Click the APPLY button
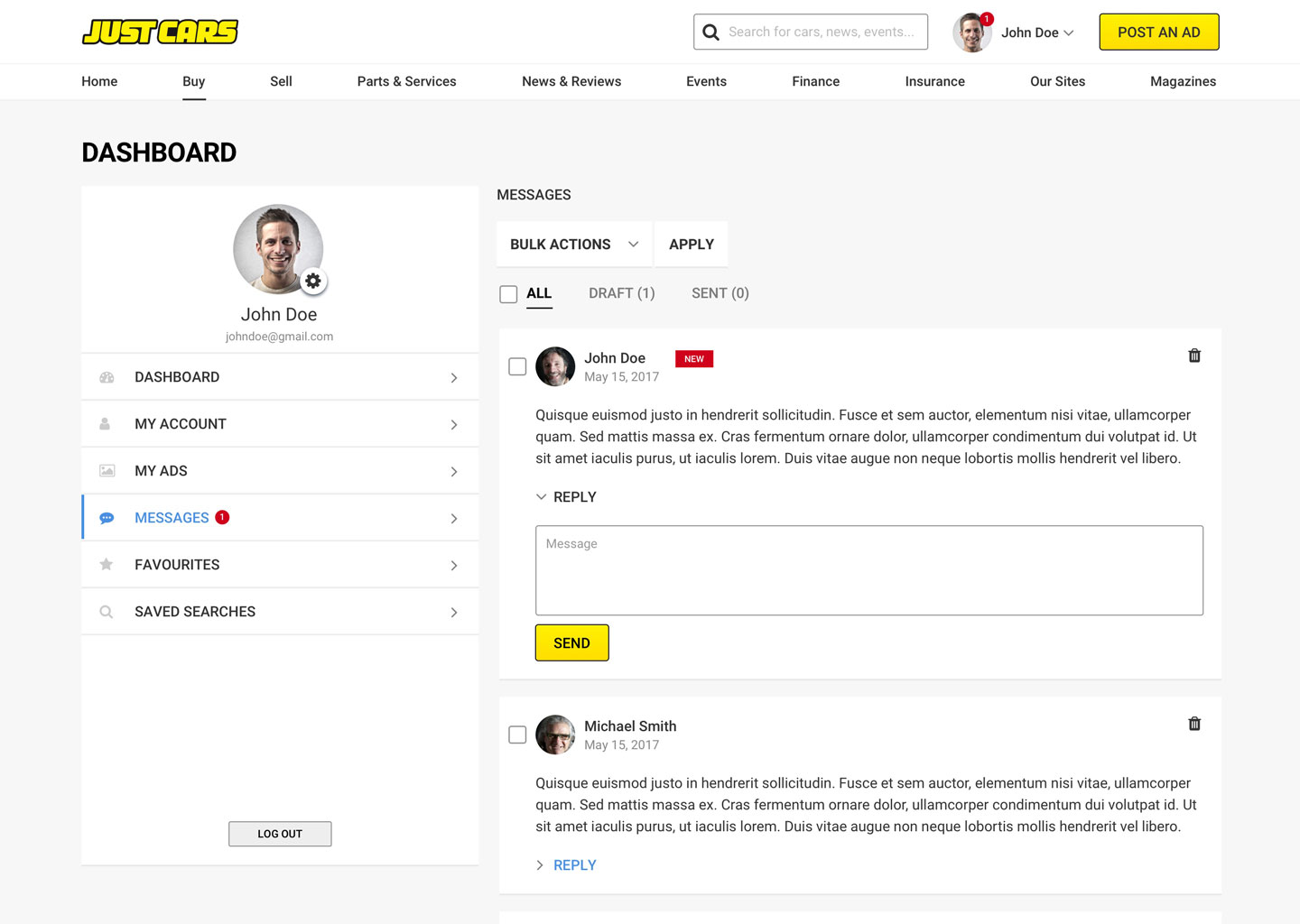 point(692,245)
